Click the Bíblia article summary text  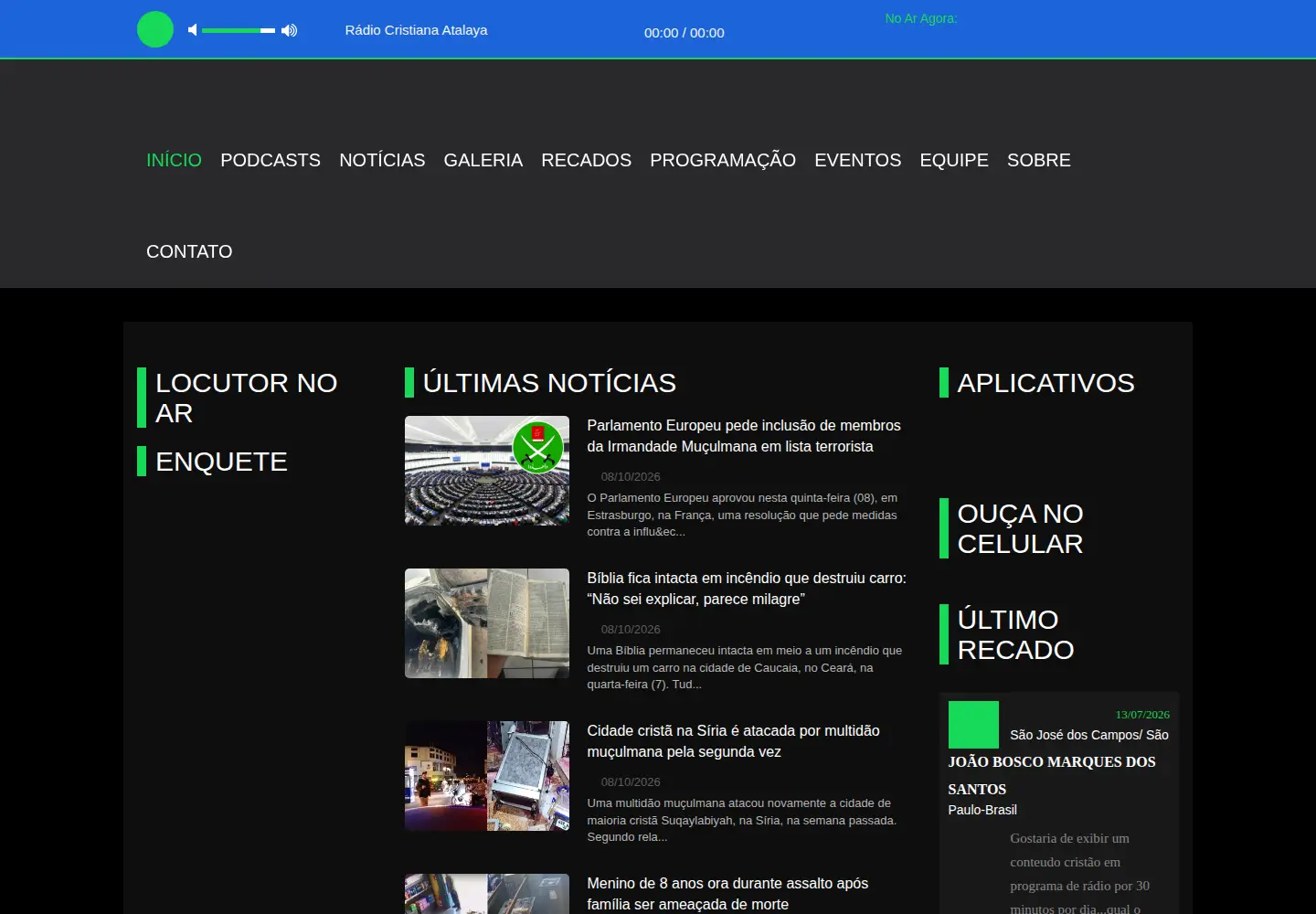coord(745,667)
